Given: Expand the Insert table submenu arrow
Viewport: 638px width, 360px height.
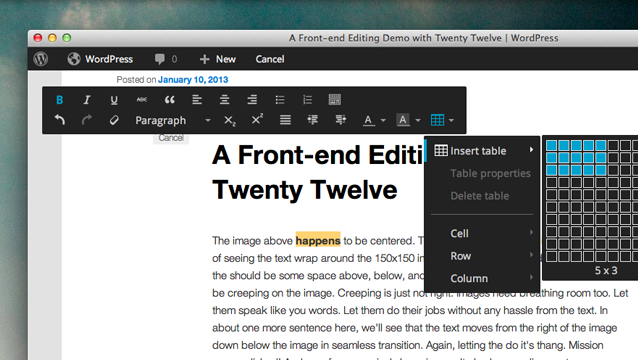Looking at the screenshot, I should tap(531, 150).
